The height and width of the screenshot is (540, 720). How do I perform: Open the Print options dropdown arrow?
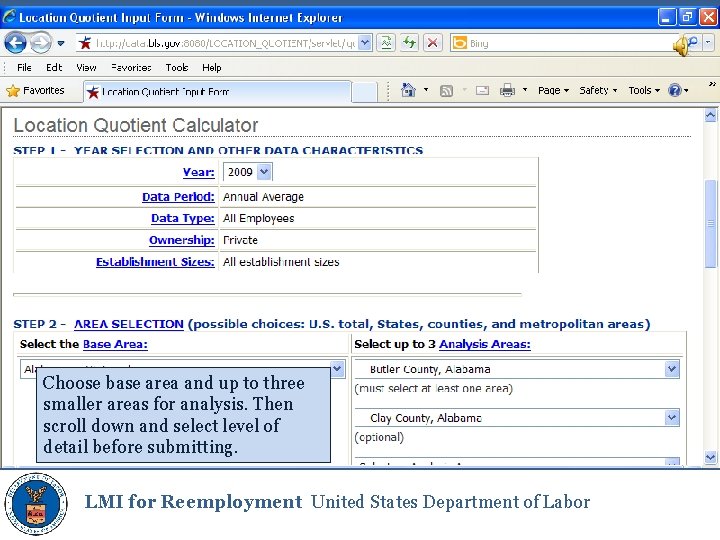coord(525,90)
